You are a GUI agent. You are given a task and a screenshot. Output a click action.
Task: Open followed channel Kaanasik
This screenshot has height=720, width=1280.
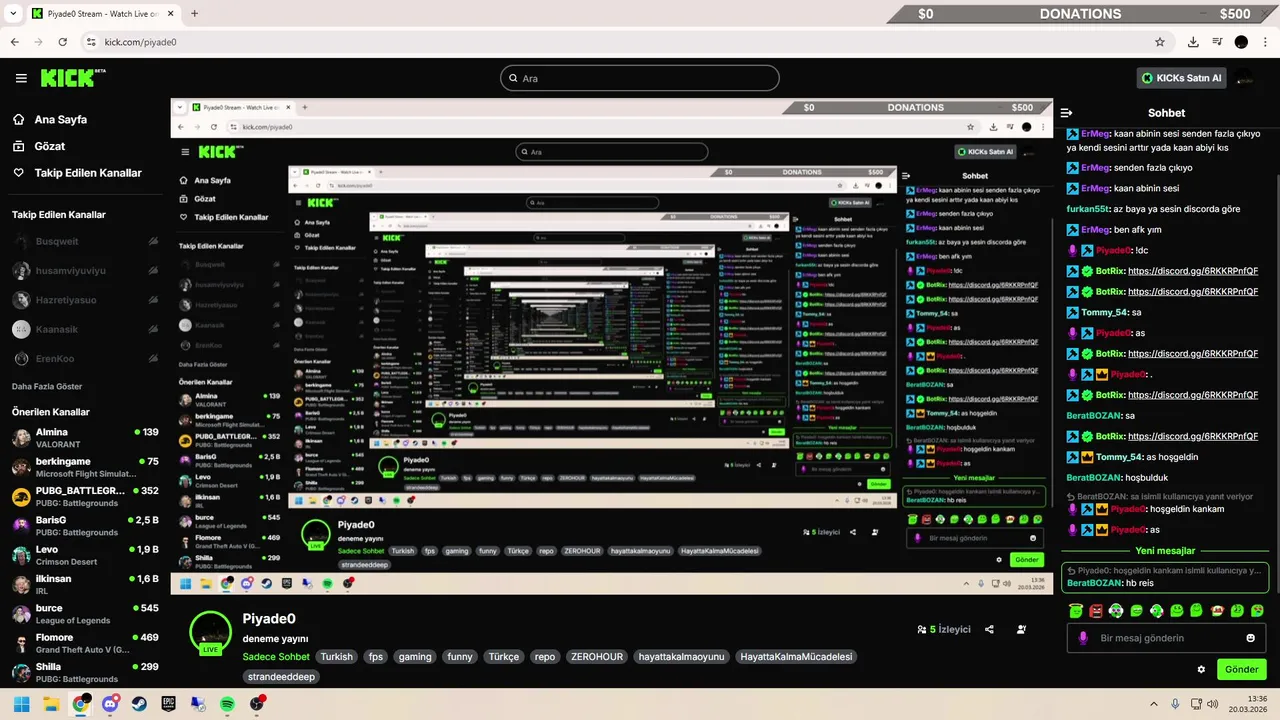click(x=85, y=329)
